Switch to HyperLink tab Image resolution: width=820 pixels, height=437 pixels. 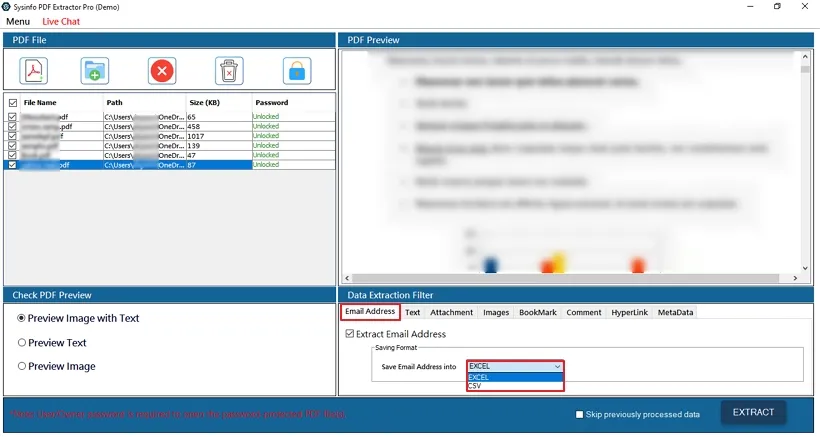tap(630, 313)
